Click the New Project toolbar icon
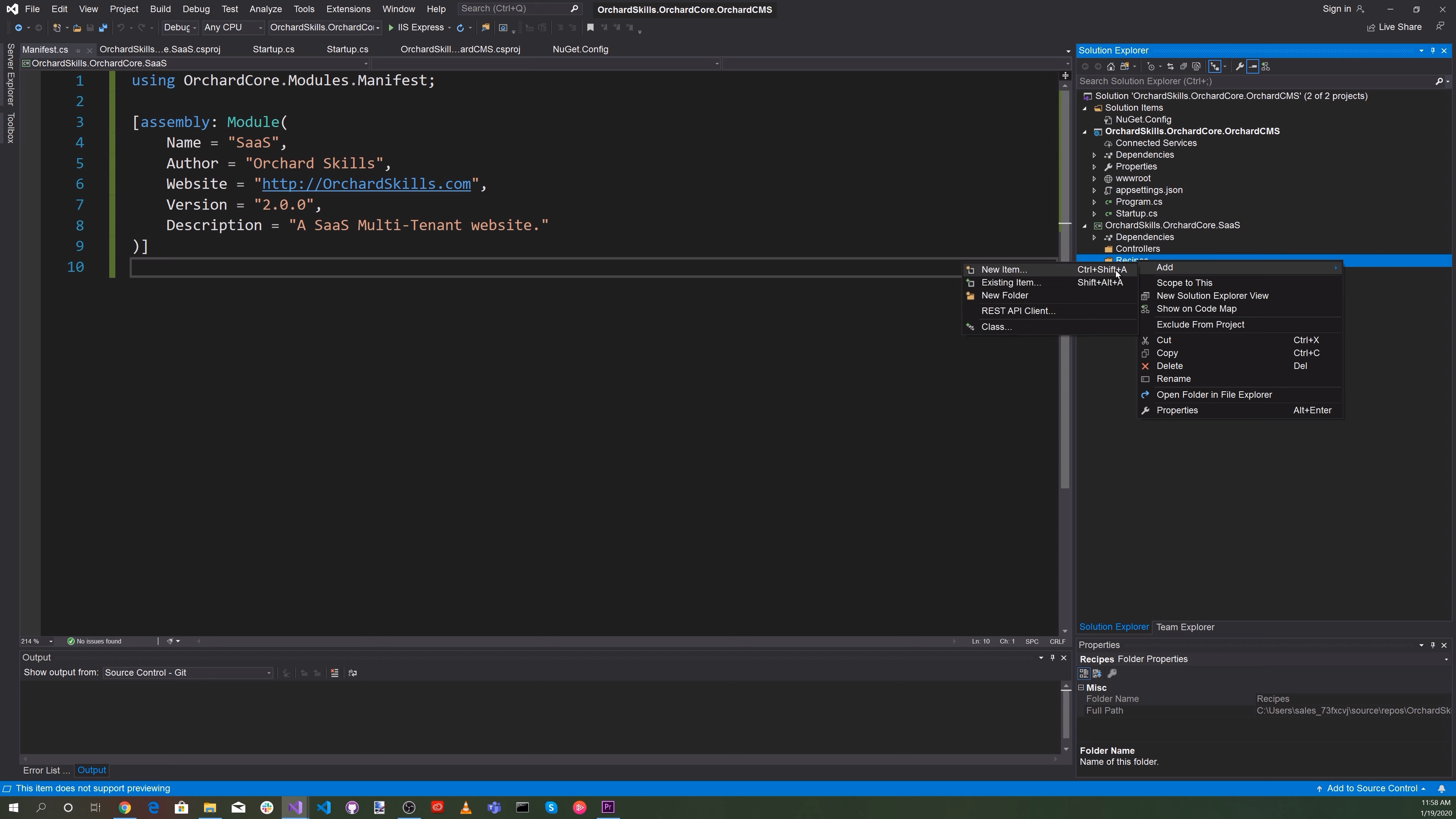The width and height of the screenshot is (1456, 819). coord(56,28)
